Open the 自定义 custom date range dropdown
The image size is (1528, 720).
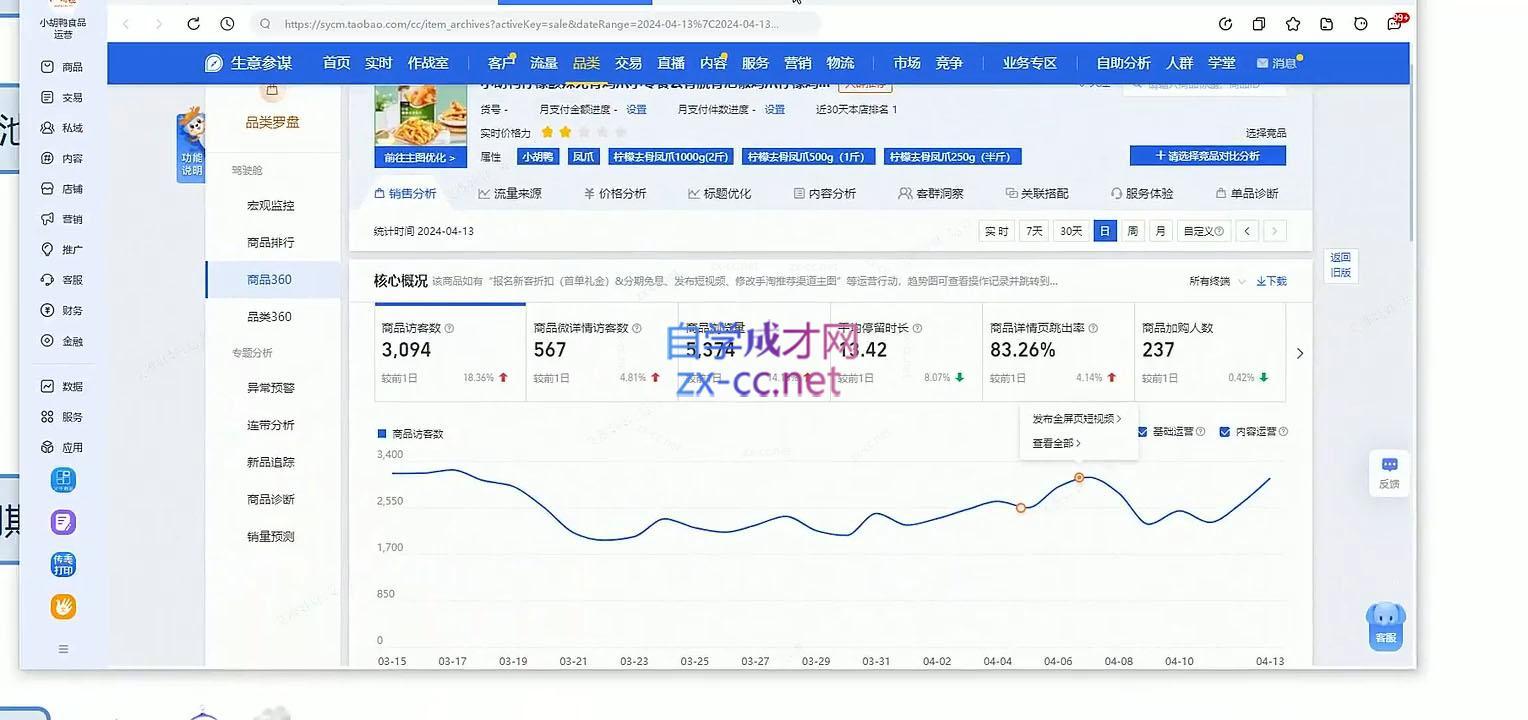[1202, 230]
